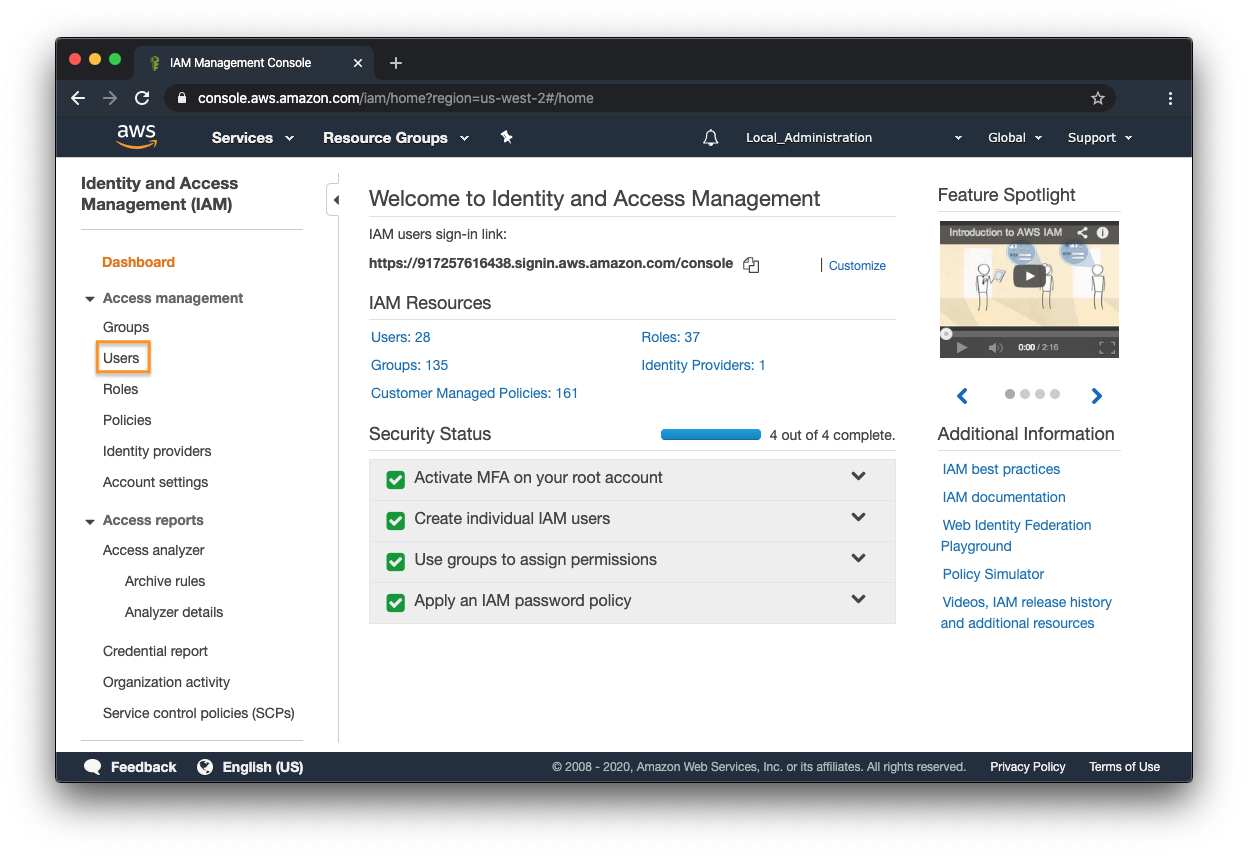Click the site lock icon in address bar
Viewport: 1248px width, 856px height.
pos(182,98)
